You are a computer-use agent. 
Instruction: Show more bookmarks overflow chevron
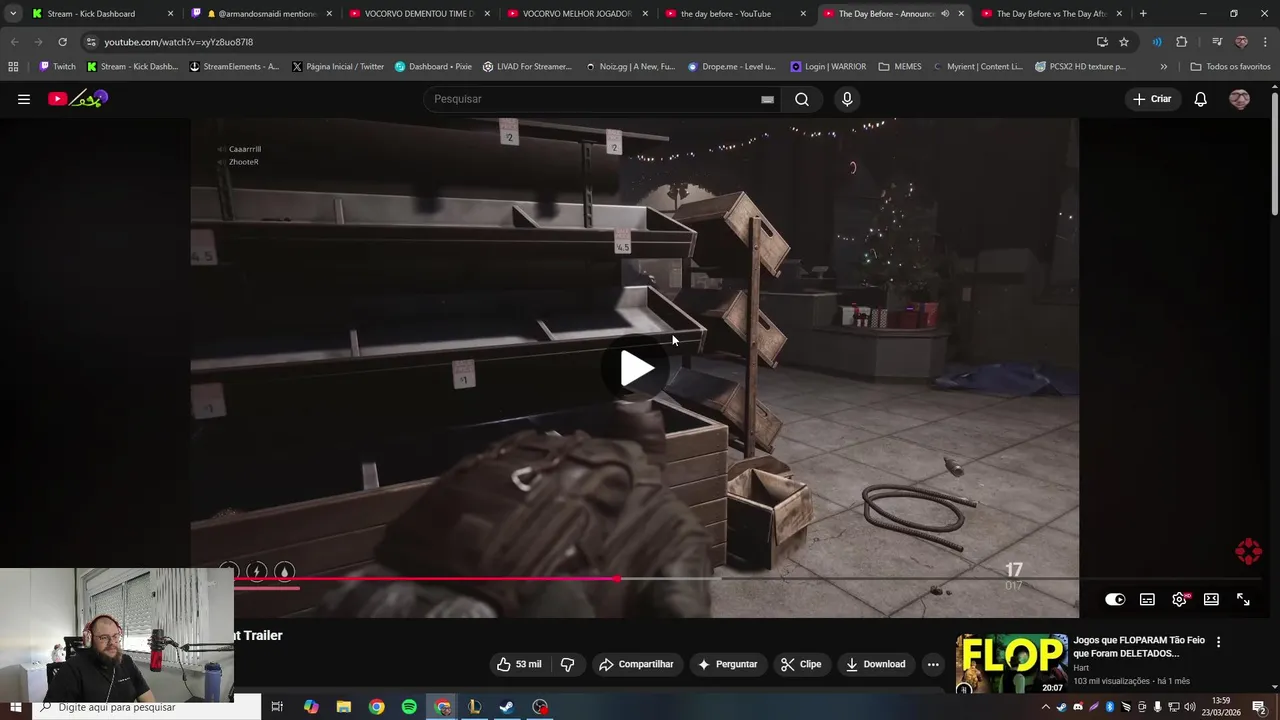(x=1163, y=67)
